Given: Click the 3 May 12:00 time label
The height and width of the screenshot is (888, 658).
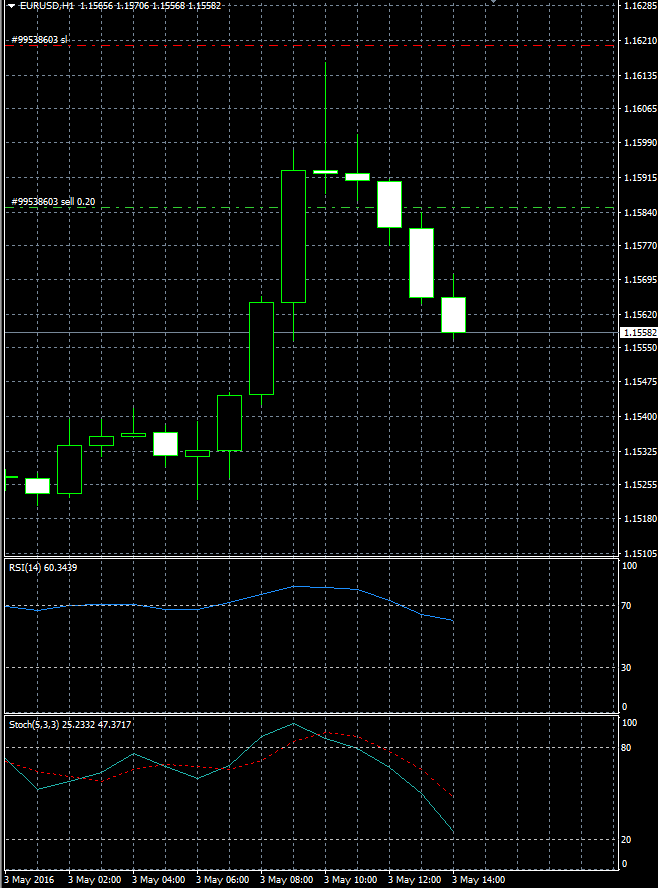Looking at the screenshot, I should pos(415,880).
